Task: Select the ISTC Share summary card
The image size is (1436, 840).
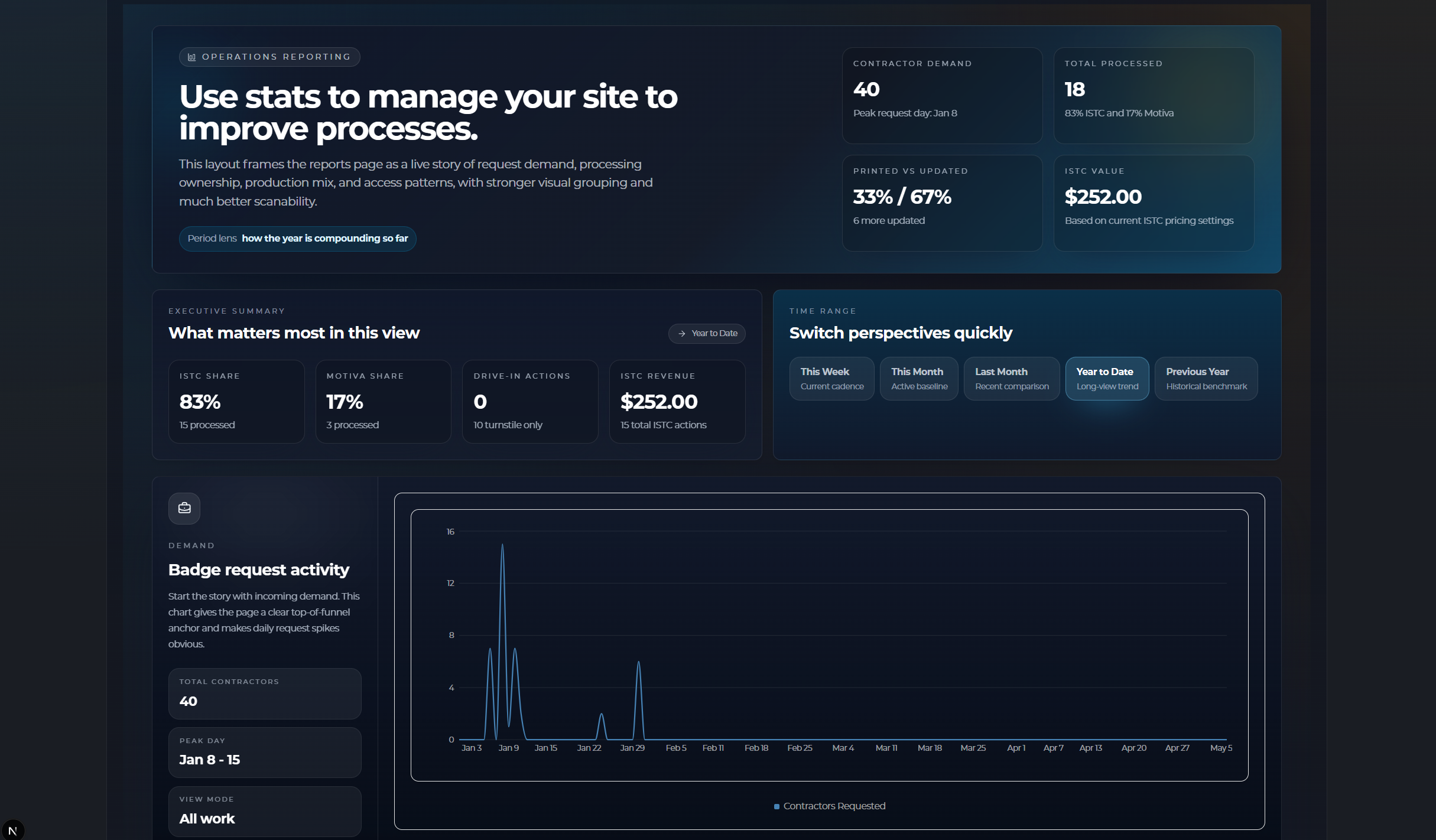Action: (x=236, y=402)
